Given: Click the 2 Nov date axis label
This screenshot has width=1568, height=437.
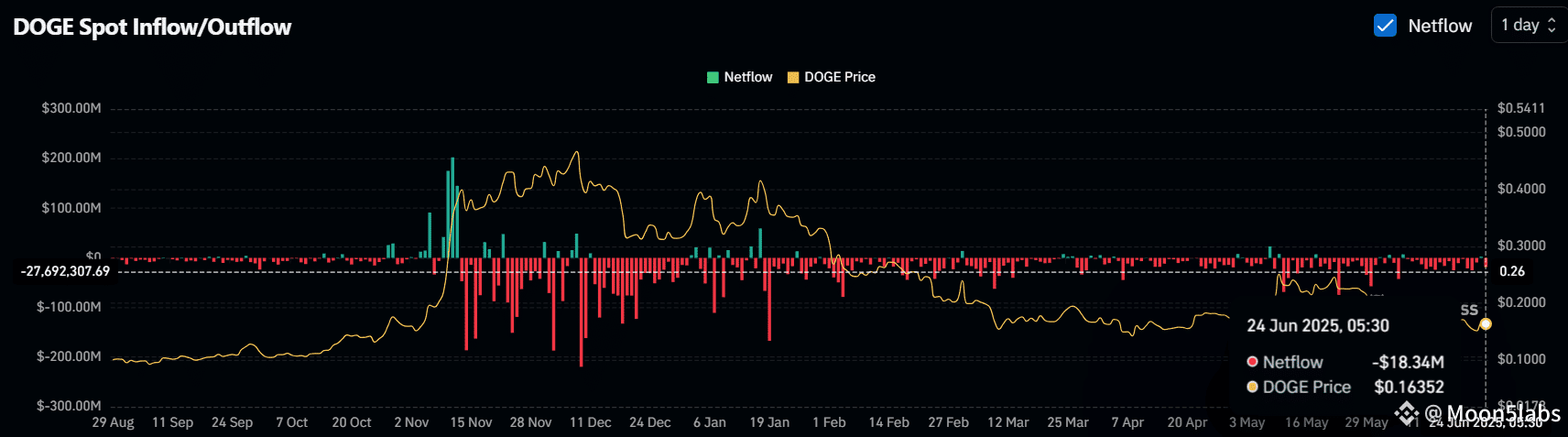Looking at the screenshot, I should [x=411, y=422].
